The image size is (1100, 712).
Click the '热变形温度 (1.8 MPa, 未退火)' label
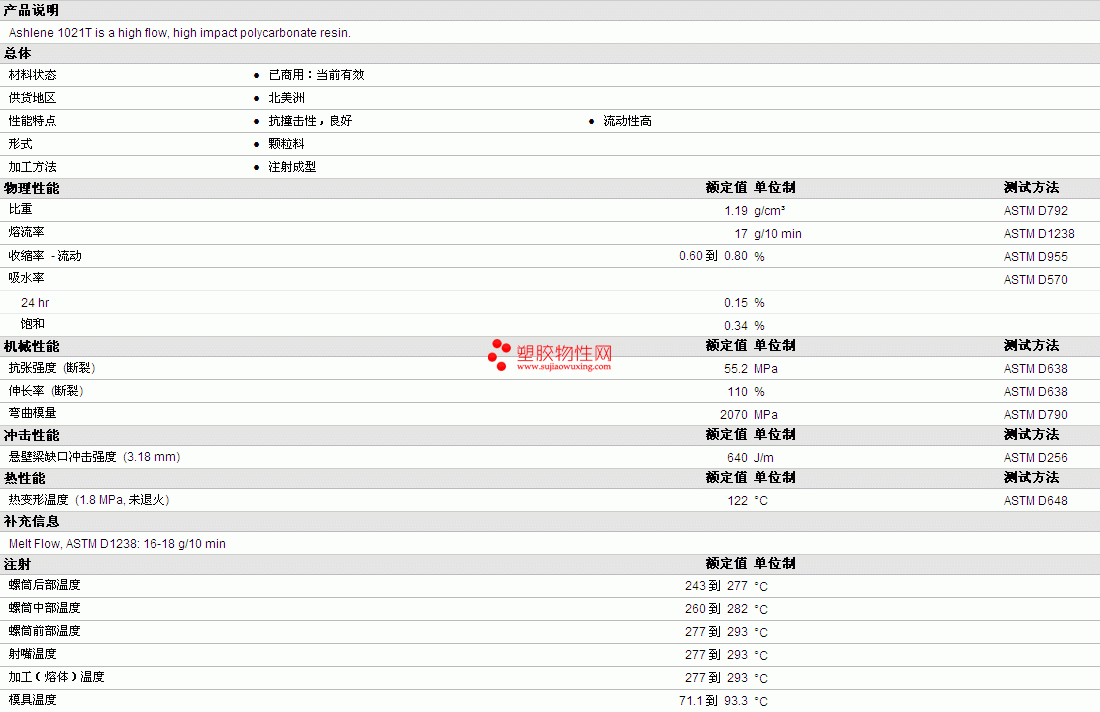(89, 500)
